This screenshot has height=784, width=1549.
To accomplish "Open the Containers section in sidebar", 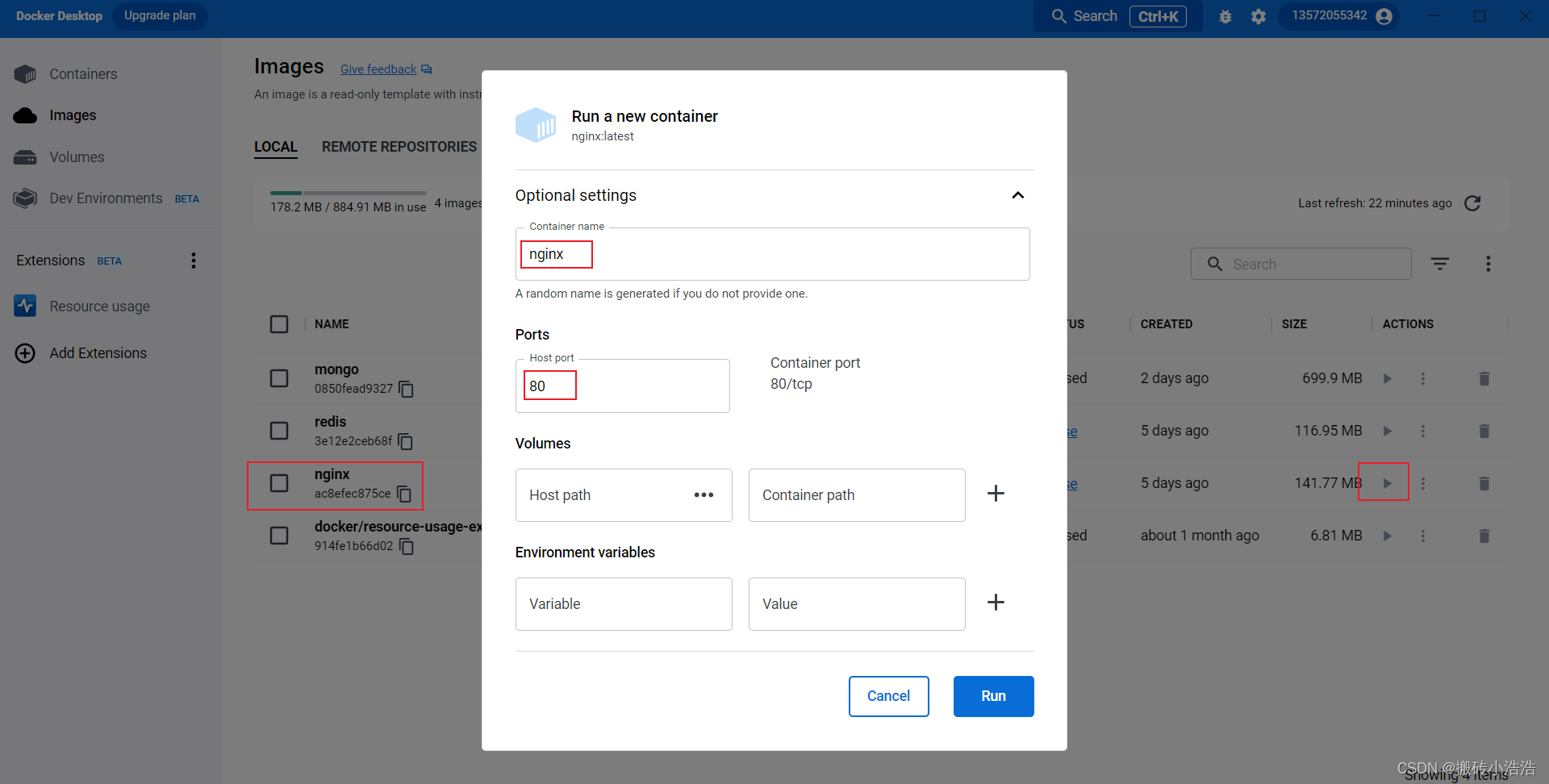I will tap(83, 74).
